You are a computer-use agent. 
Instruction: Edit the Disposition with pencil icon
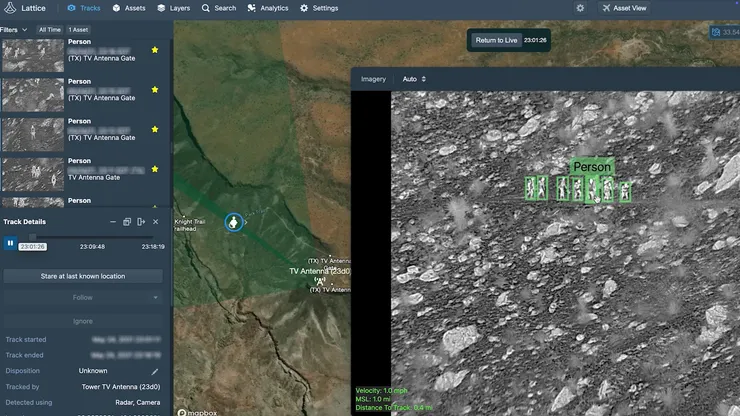[155, 371]
